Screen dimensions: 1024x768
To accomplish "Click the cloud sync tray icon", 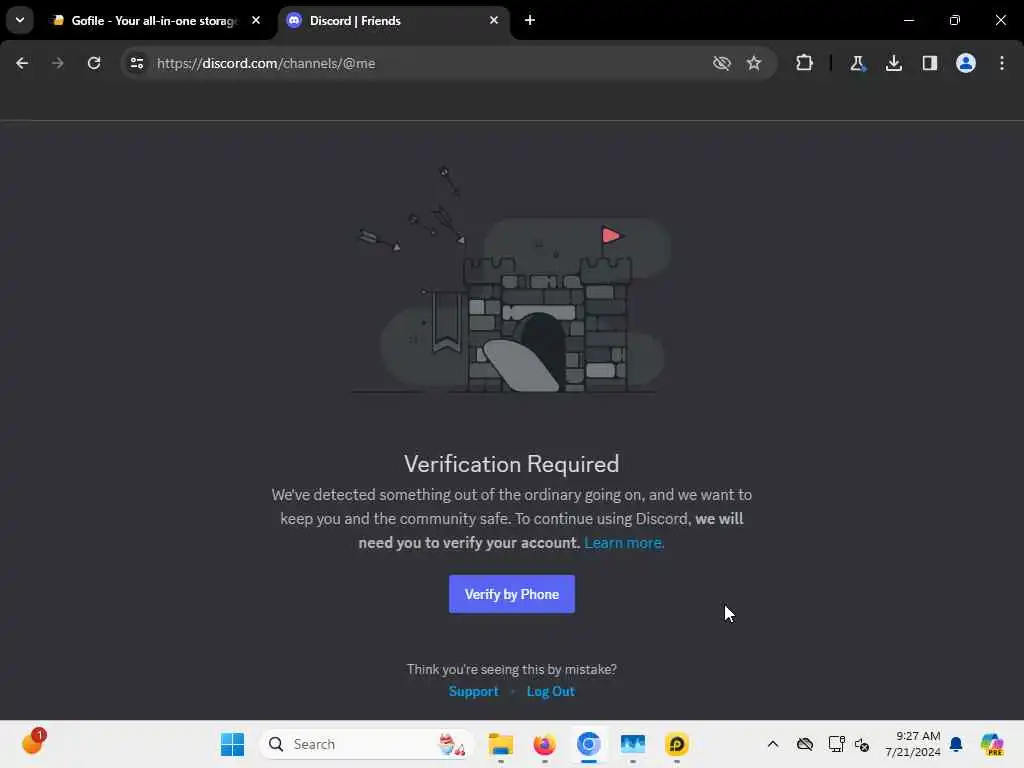I will 805,744.
